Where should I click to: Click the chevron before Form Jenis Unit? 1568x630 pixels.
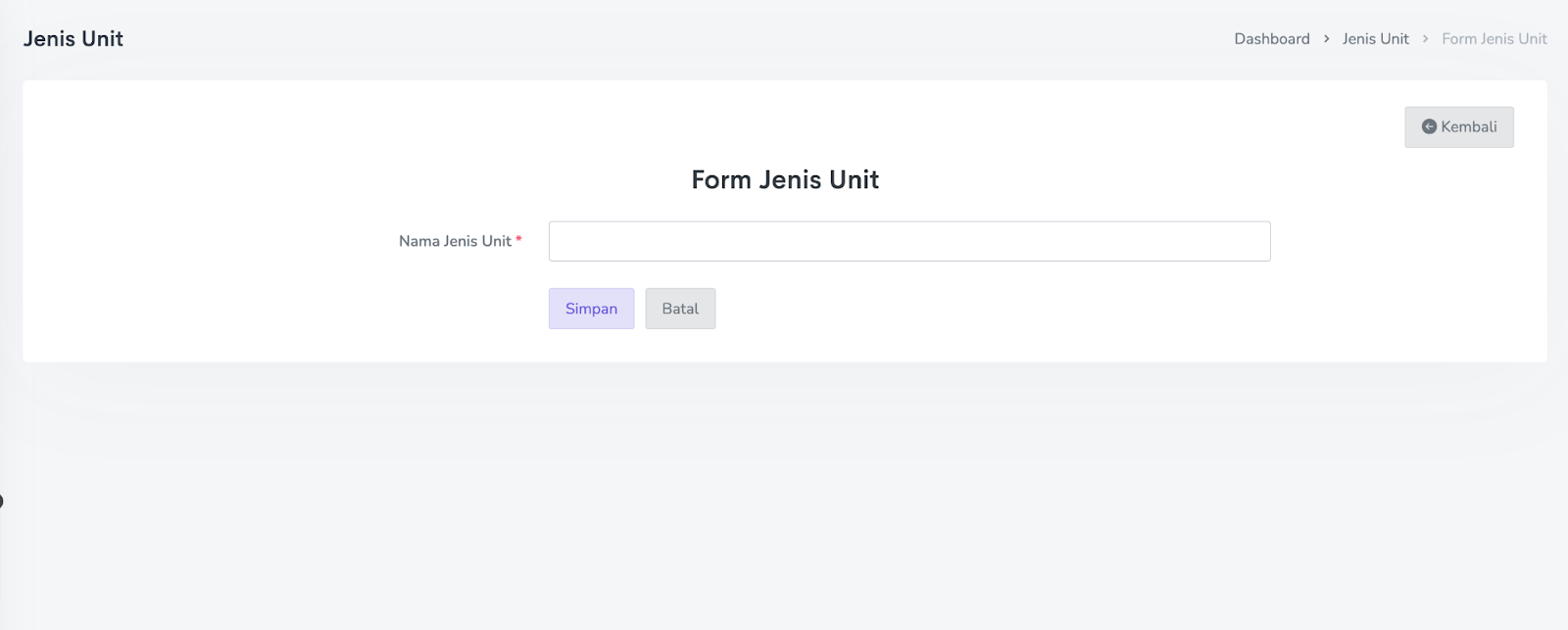pos(1425,39)
